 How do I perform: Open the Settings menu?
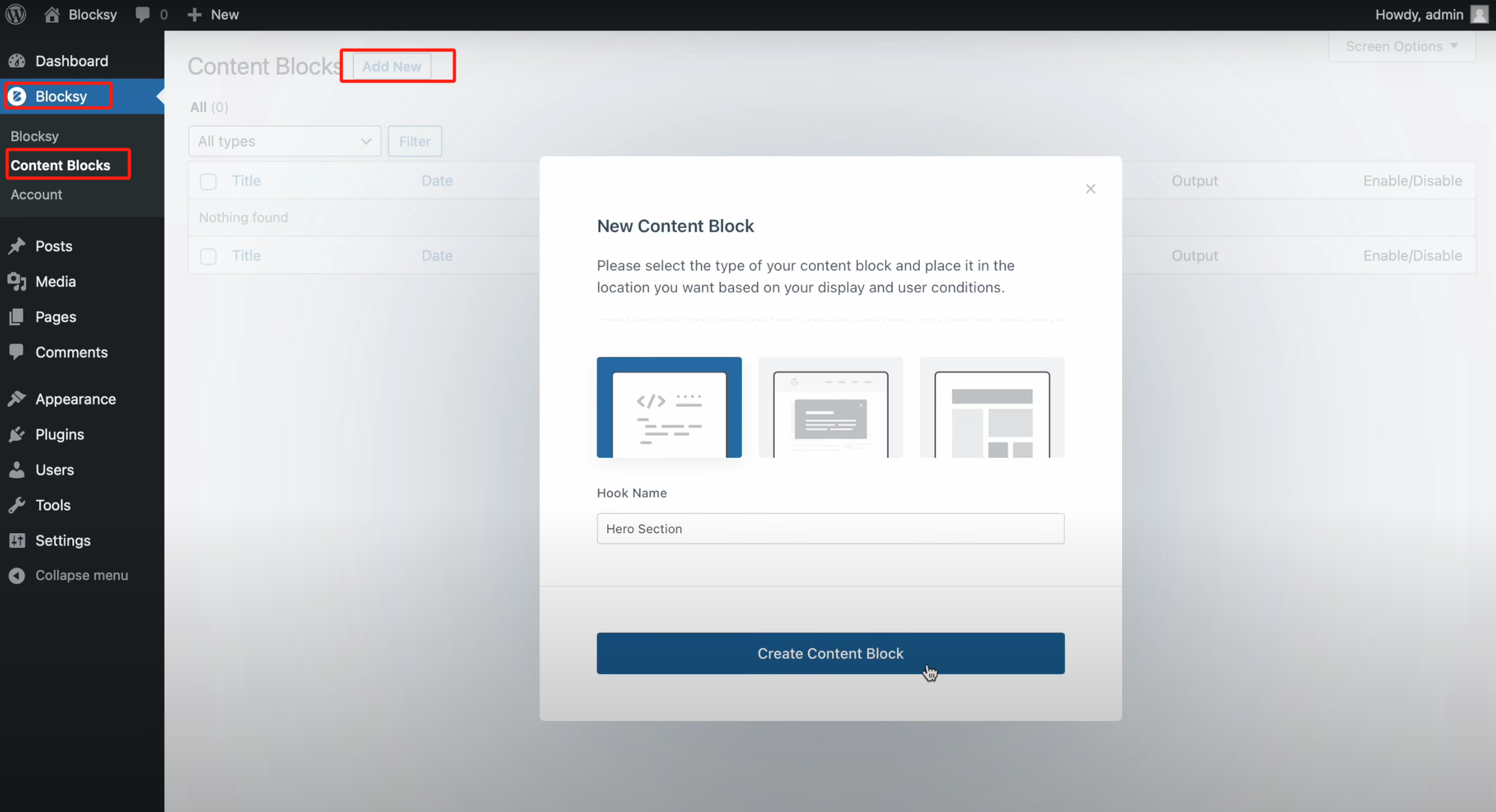(63, 540)
